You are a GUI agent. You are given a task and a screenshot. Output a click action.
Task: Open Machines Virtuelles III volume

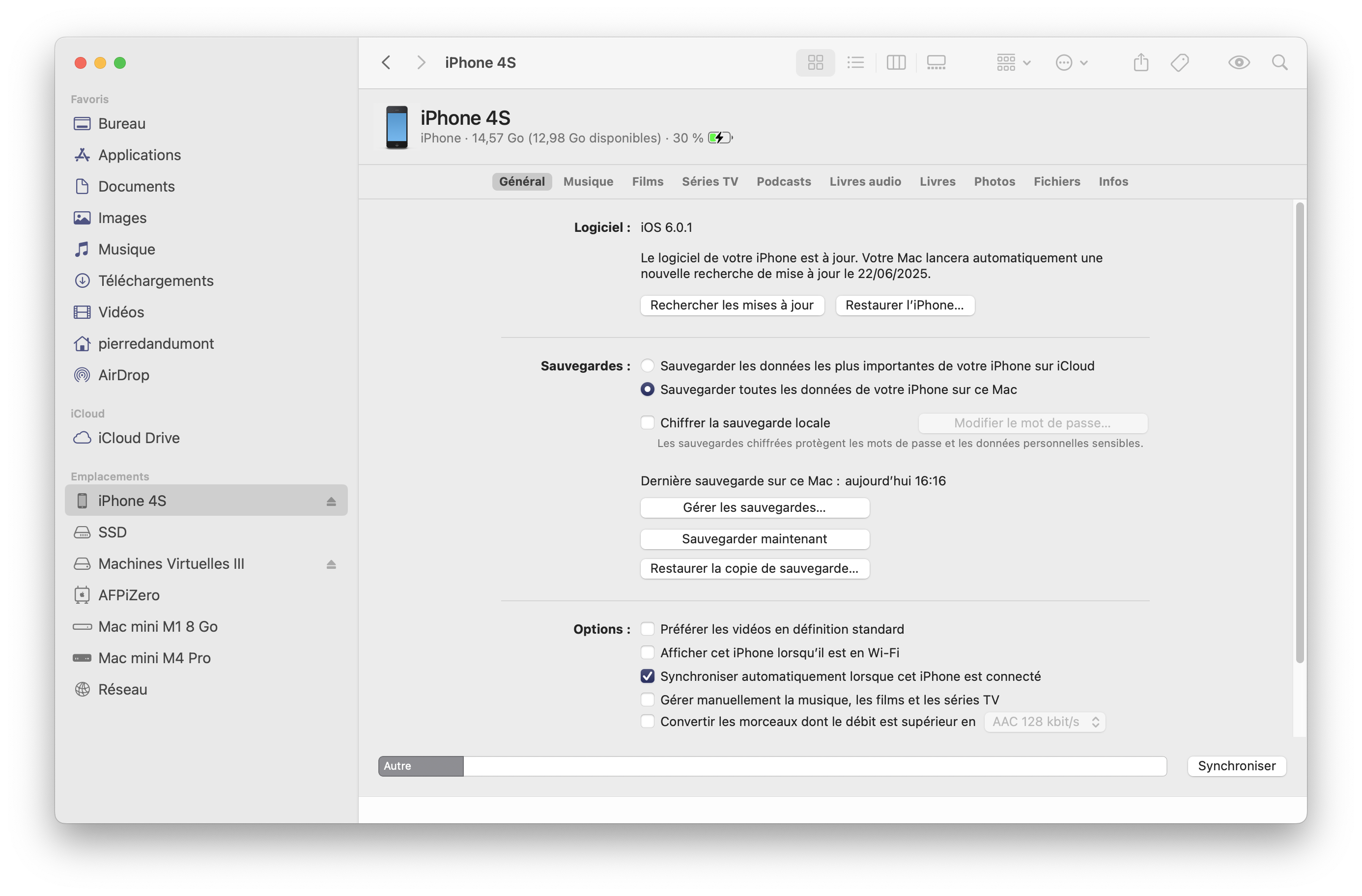pyautogui.click(x=206, y=563)
